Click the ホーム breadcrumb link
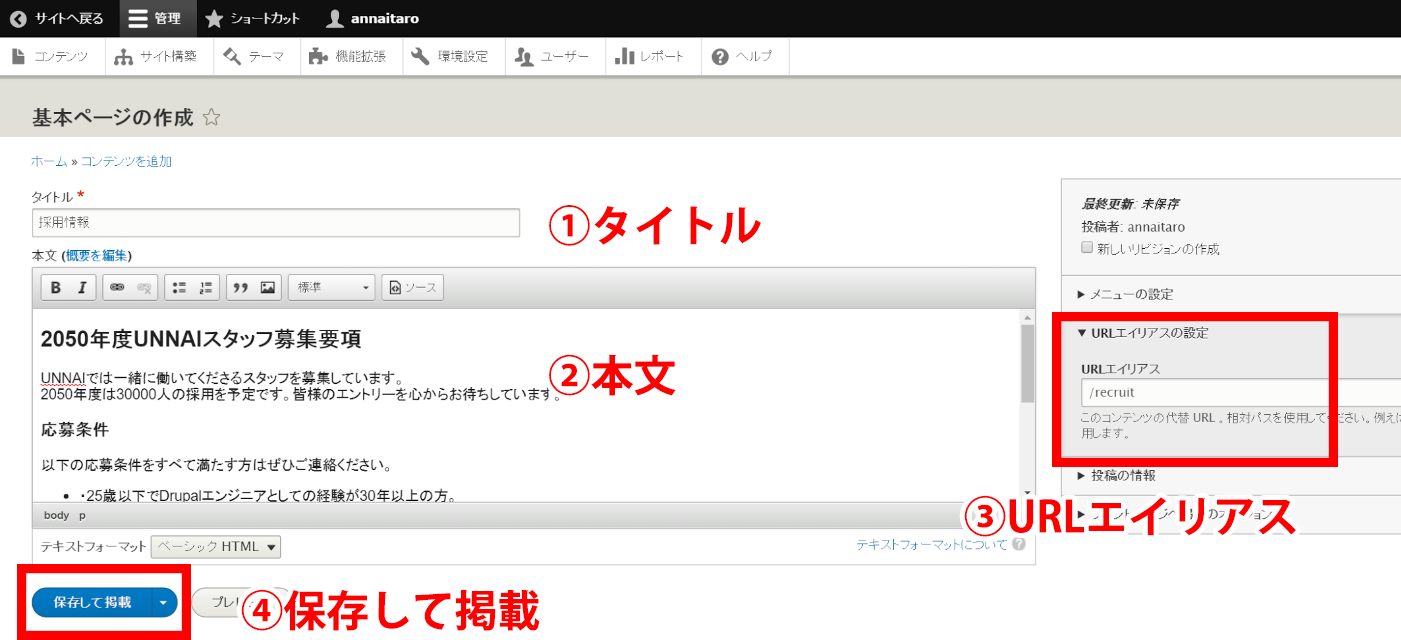1401x640 pixels. (49, 161)
